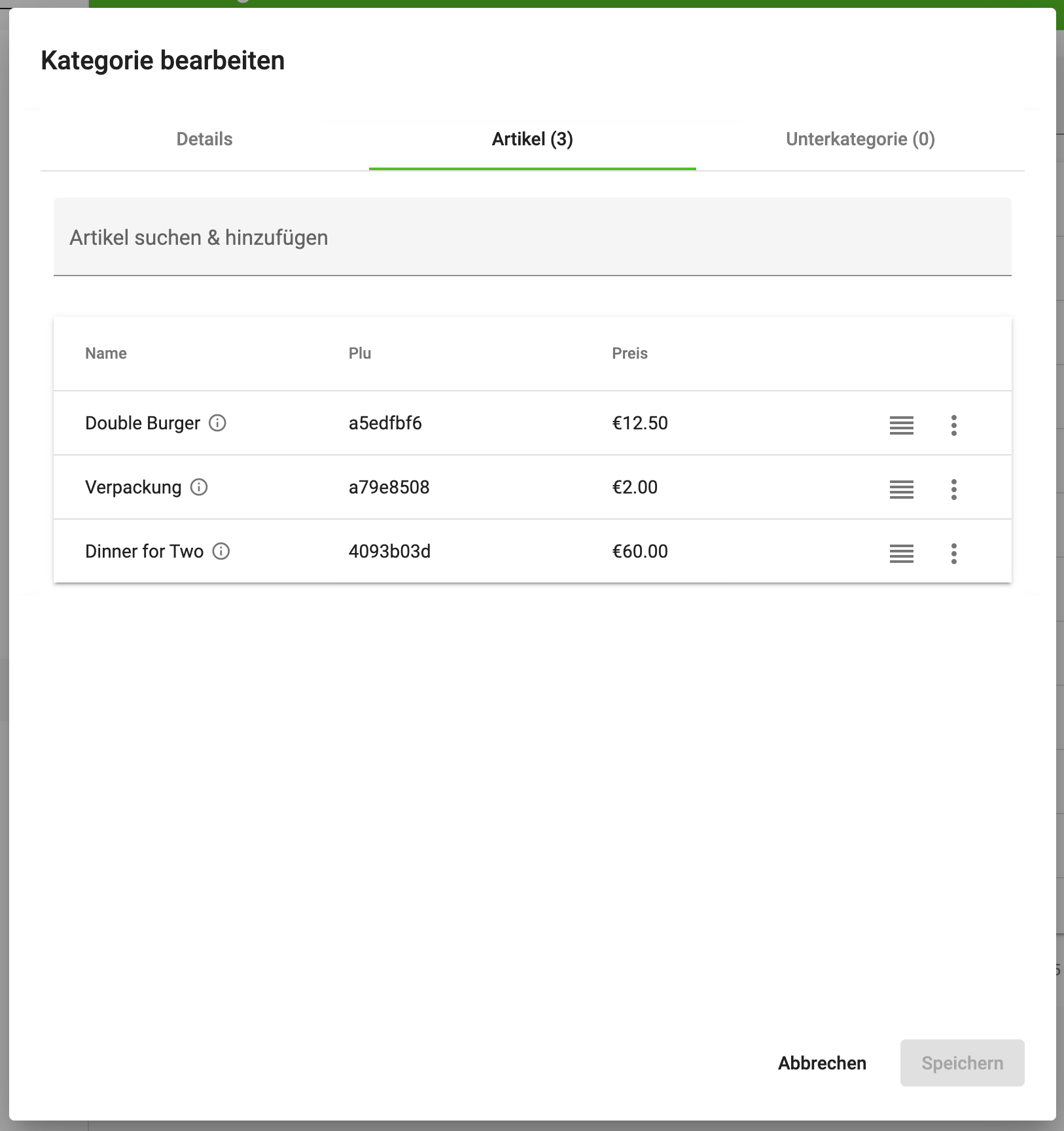Click info icon next to Dinner for Two
Screen dimensions: 1064x1131
pos(221,552)
